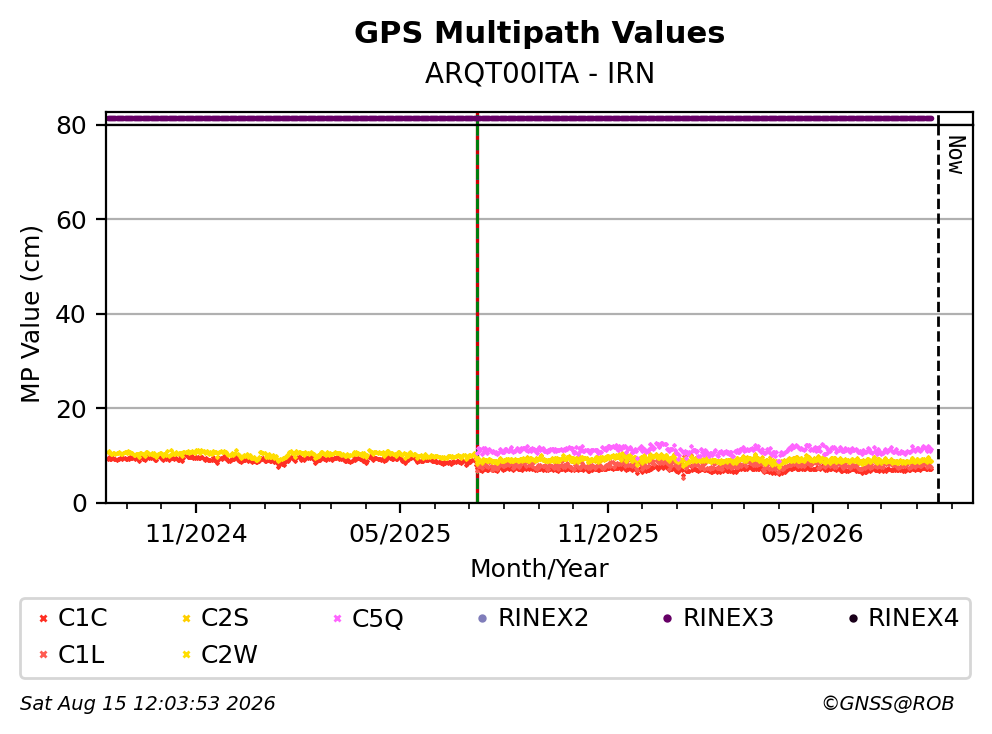Click the C1C legend entry
The width and height of the screenshot is (992, 734).
[x=73, y=618]
